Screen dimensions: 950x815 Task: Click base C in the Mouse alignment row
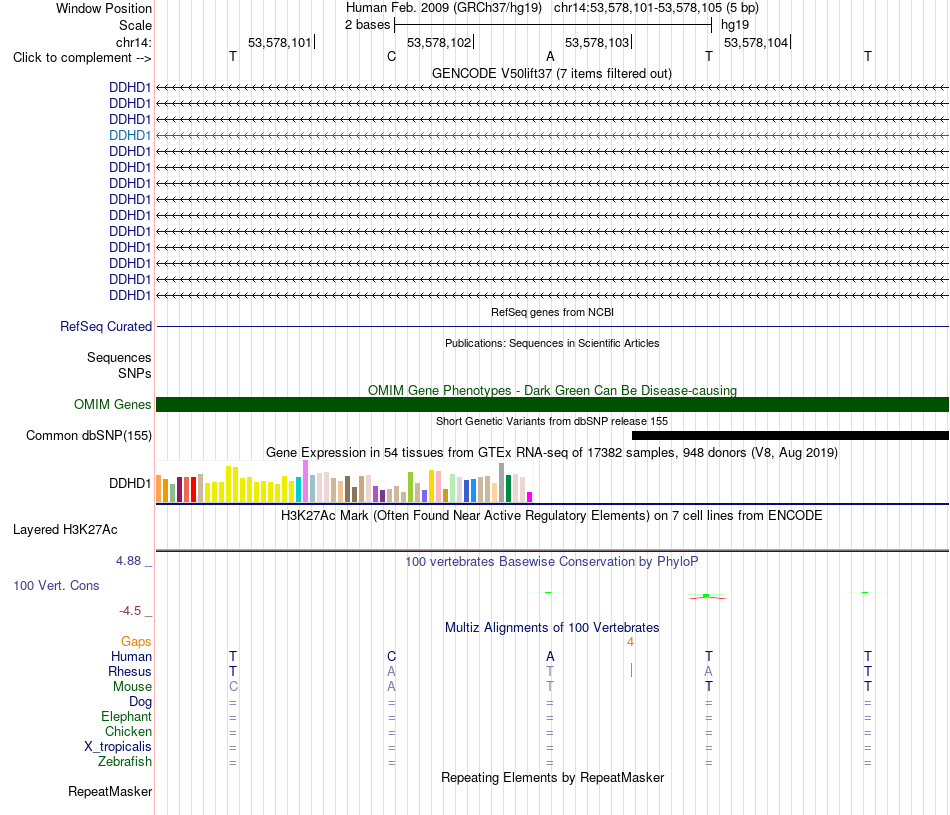[233, 687]
